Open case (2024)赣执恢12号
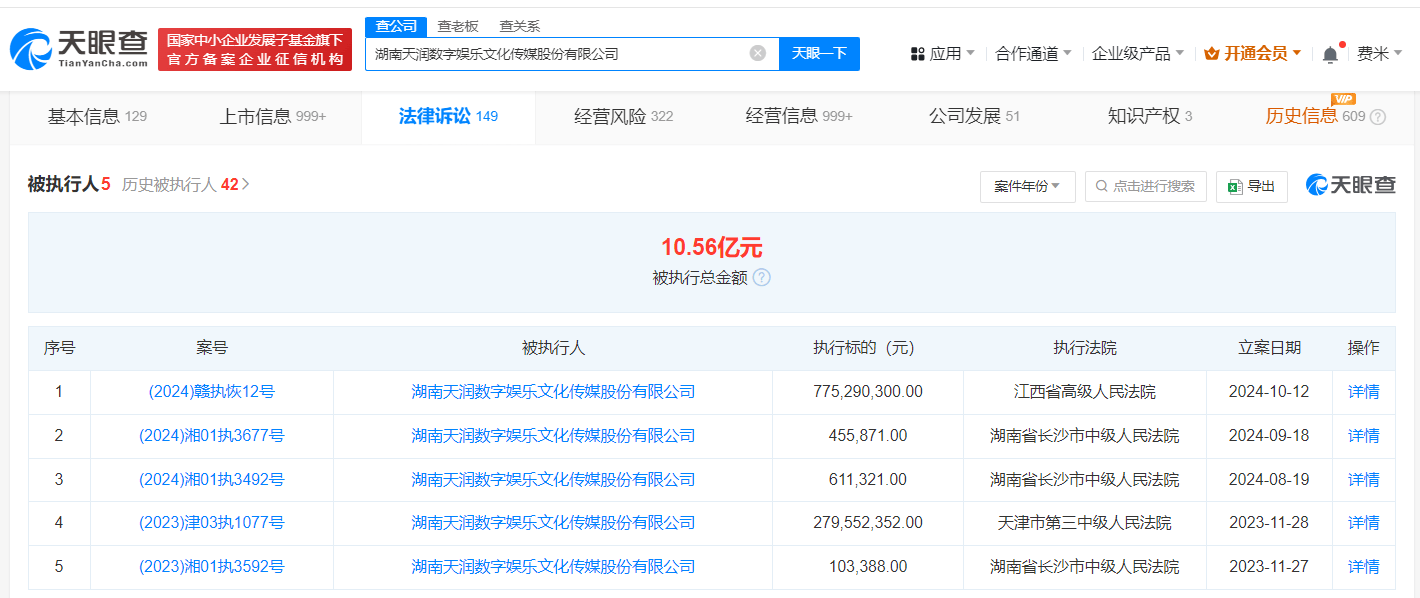This screenshot has height=598, width=1420. click(212, 392)
